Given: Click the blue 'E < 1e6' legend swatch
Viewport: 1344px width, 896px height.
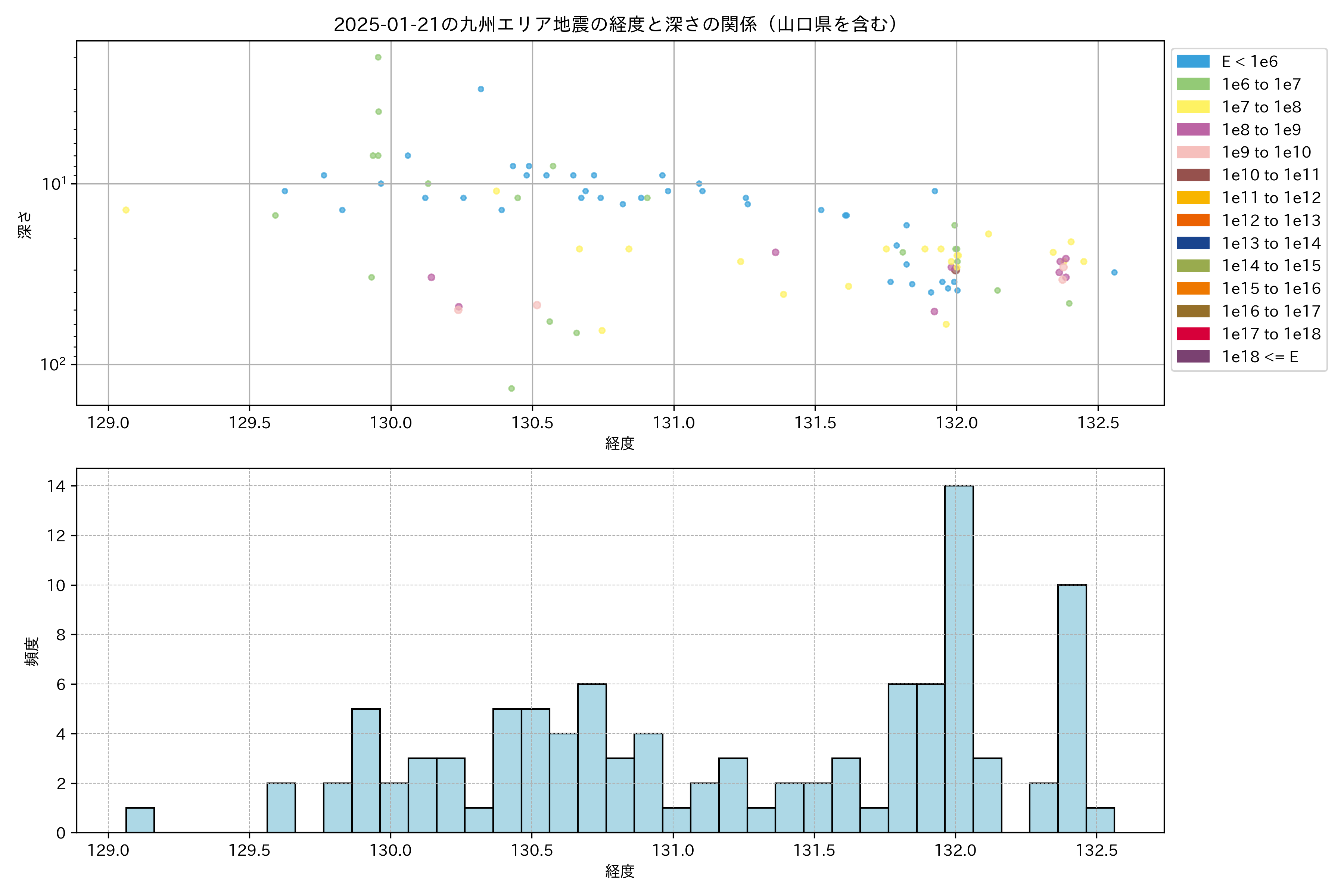Looking at the screenshot, I should 1192,61.
